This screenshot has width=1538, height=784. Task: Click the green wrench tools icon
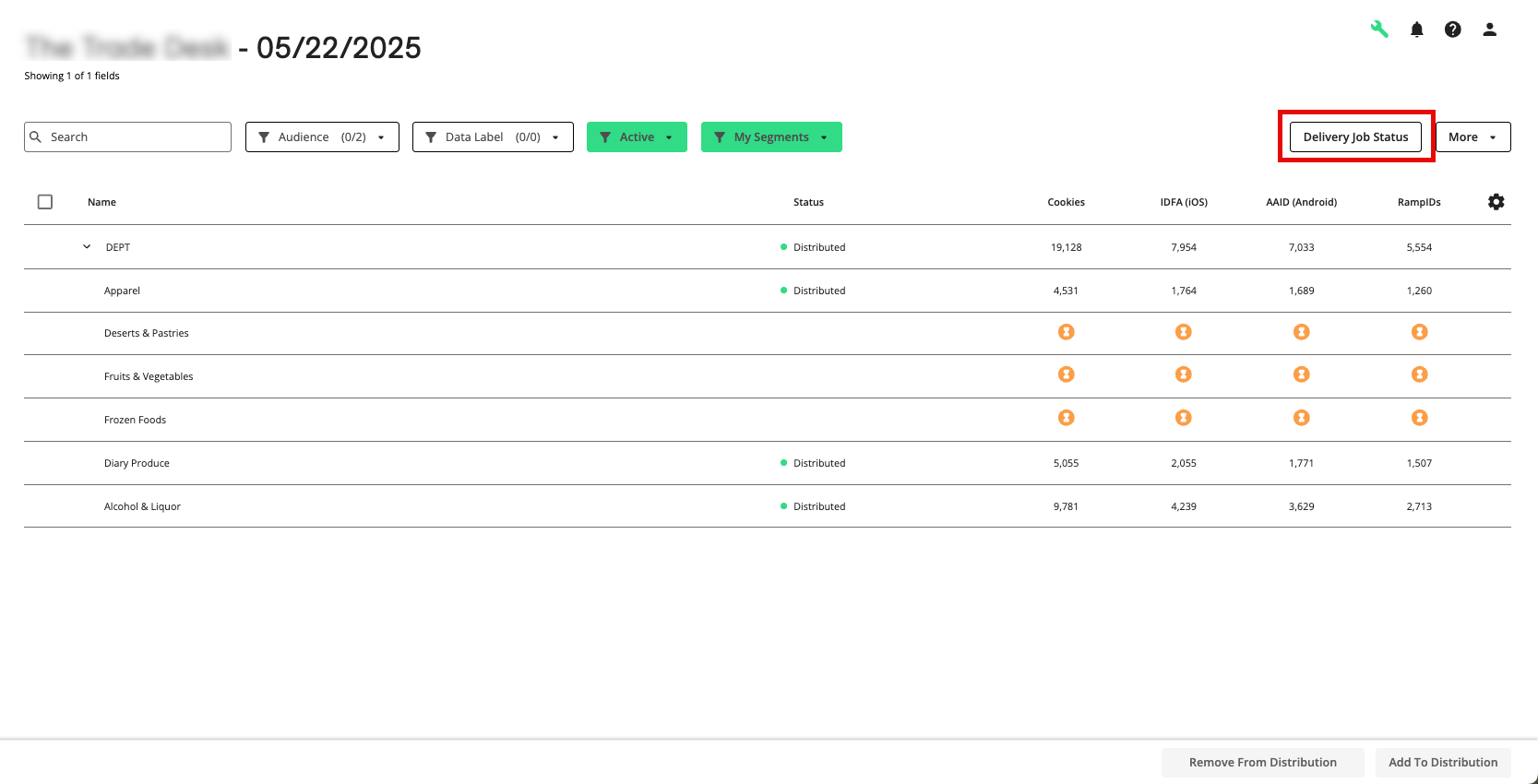(x=1379, y=30)
